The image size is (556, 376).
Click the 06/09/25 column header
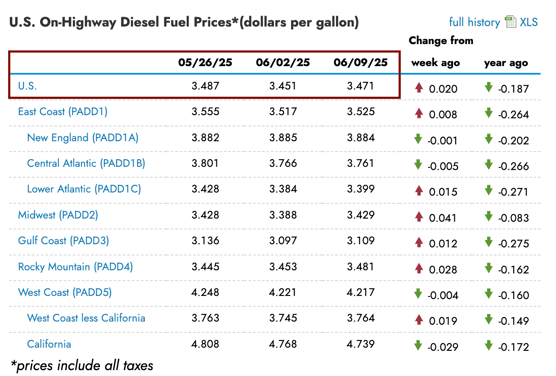pos(361,63)
